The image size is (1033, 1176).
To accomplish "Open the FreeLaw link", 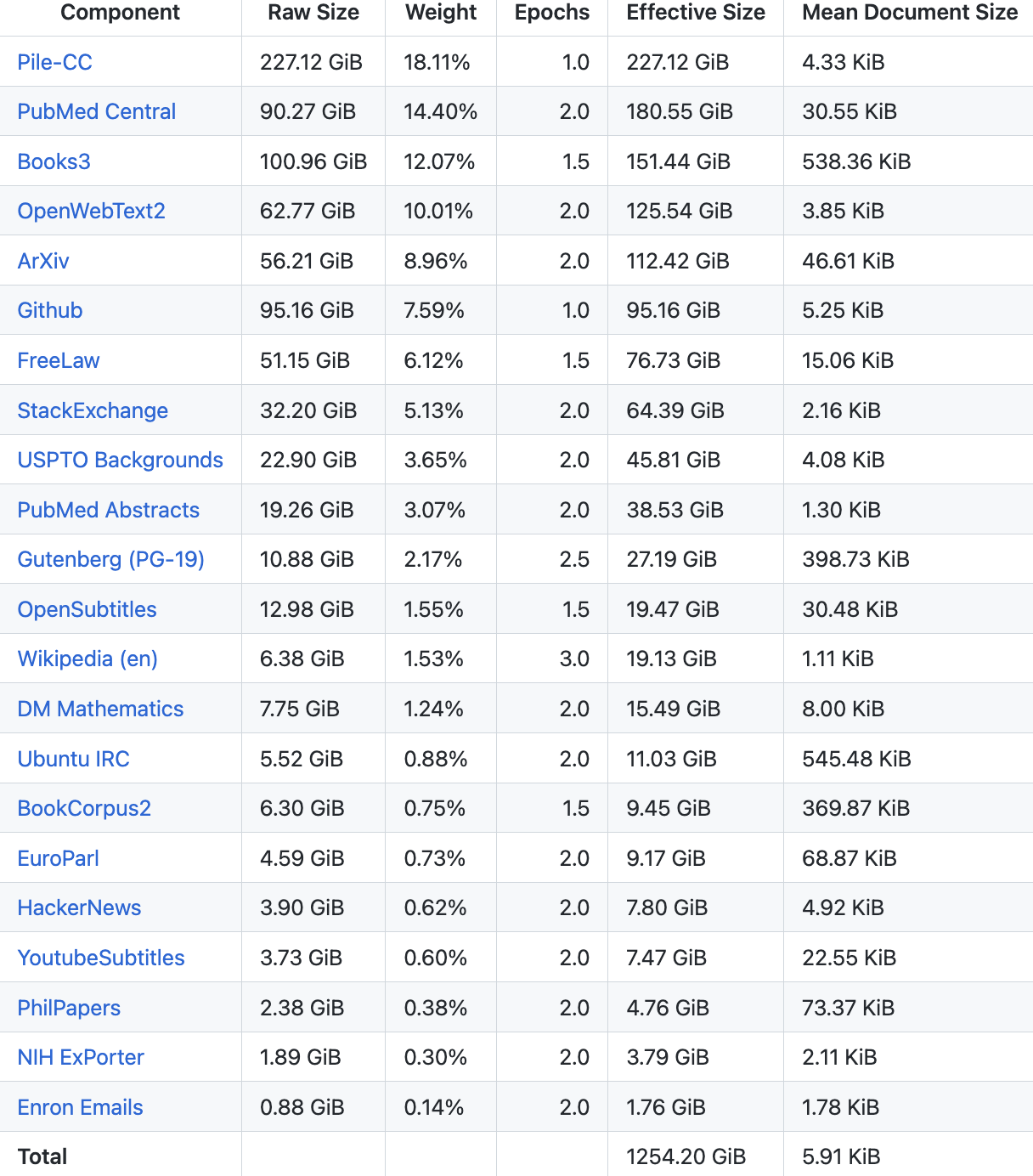I will 59,360.
